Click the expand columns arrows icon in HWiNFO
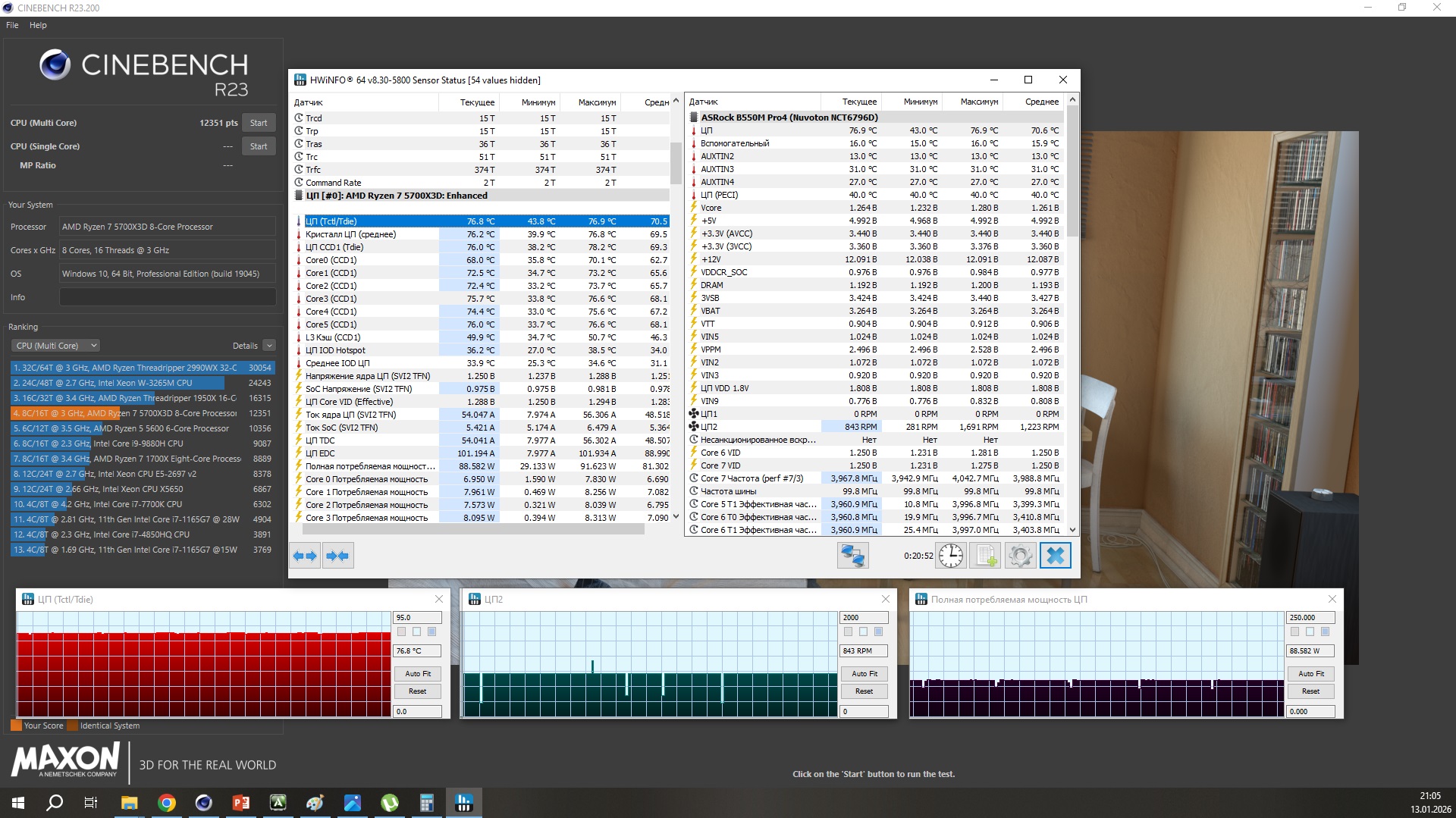This screenshot has height=818, width=1456. pyautogui.click(x=305, y=556)
